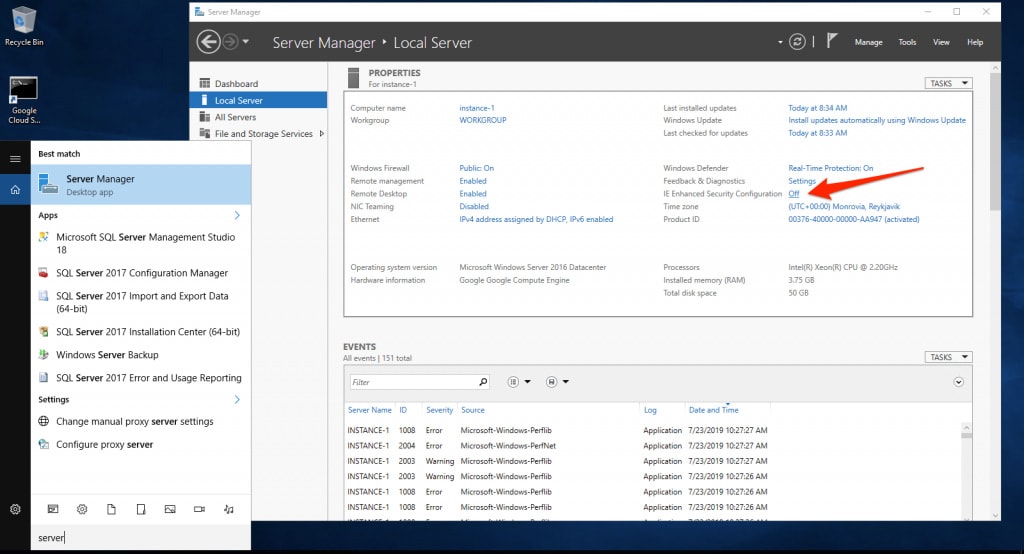Filter search results by music icon
Image resolution: width=1024 pixels, height=554 pixels.
point(229,509)
